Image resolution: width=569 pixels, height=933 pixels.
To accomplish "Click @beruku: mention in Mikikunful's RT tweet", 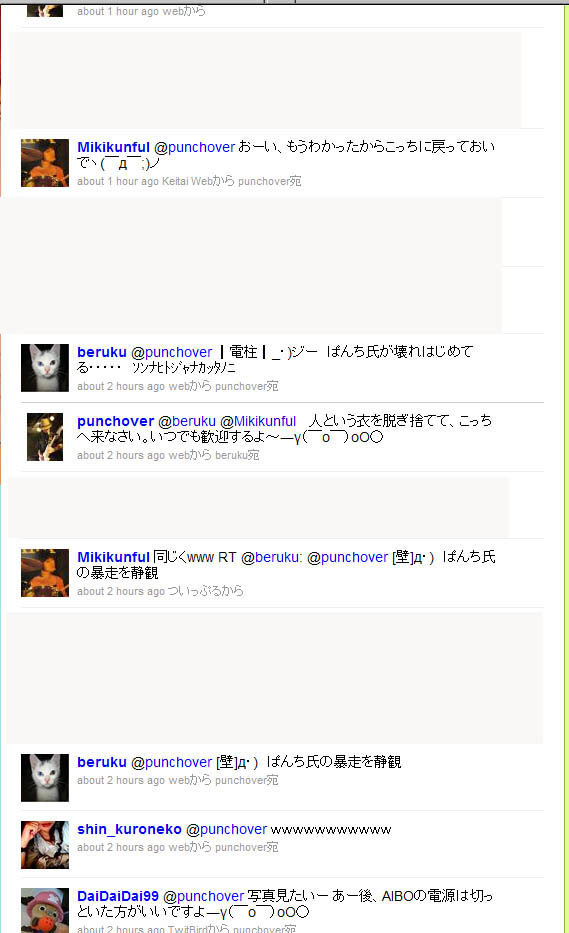I will 271,557.
